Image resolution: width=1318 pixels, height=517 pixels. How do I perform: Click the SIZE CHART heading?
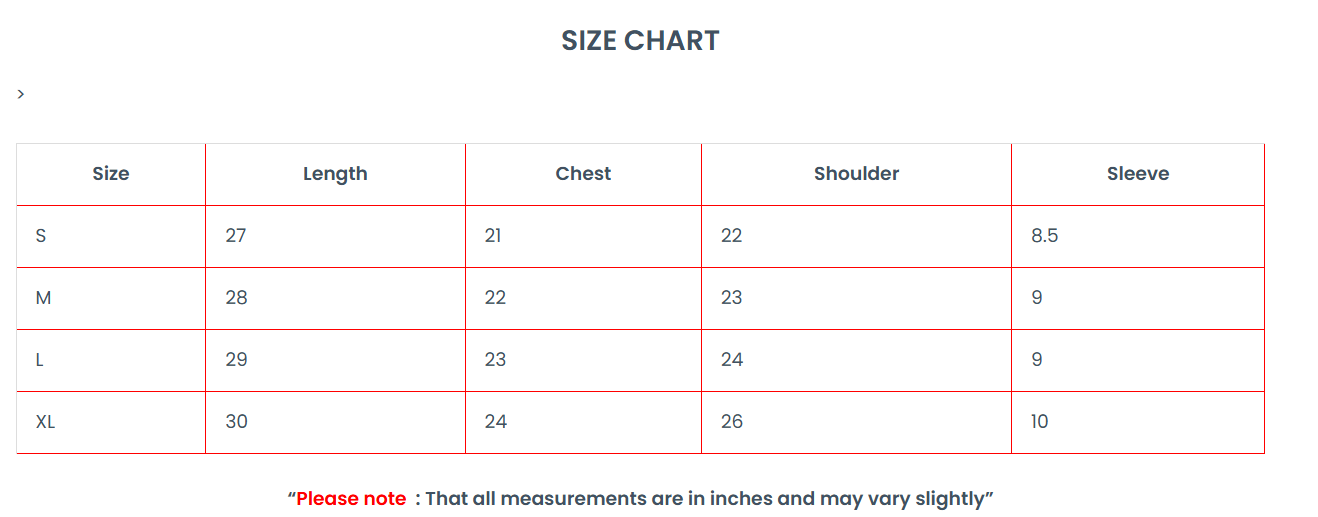[x=640, y=41]
